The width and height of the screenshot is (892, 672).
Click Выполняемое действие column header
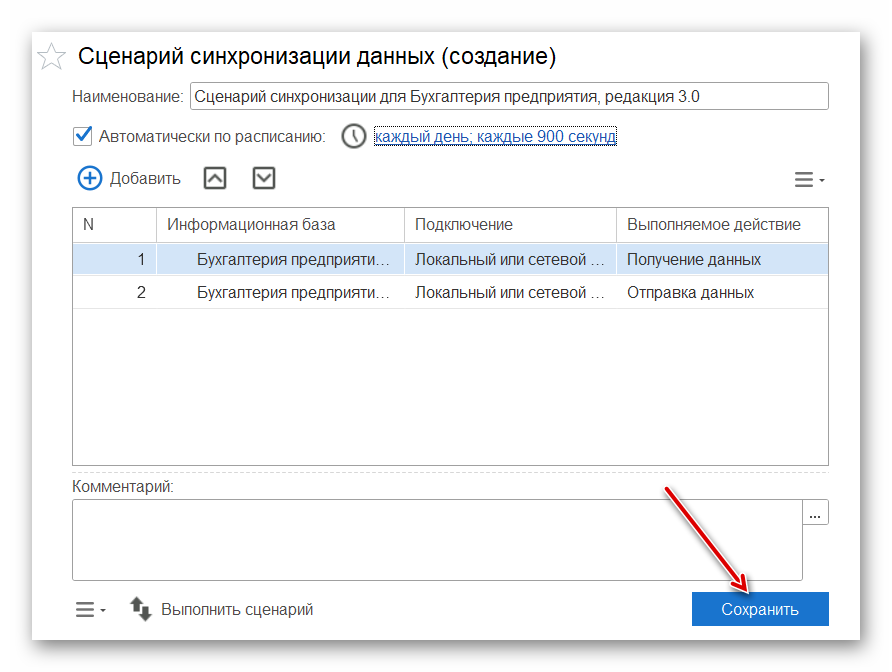[x=722, y=225]
